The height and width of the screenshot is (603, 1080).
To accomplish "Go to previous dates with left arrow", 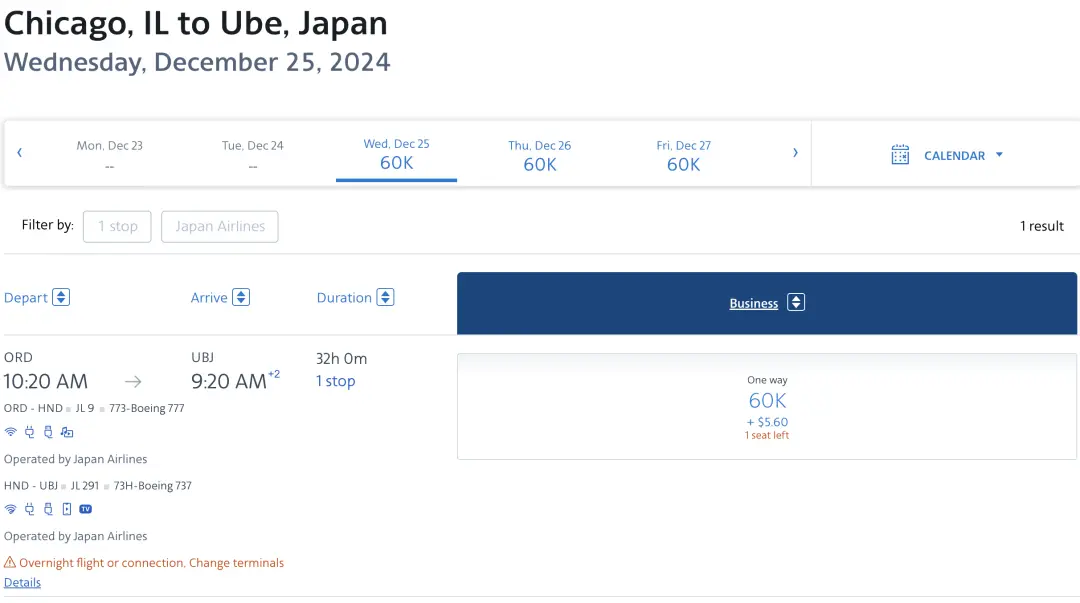I will pos(20,153).
